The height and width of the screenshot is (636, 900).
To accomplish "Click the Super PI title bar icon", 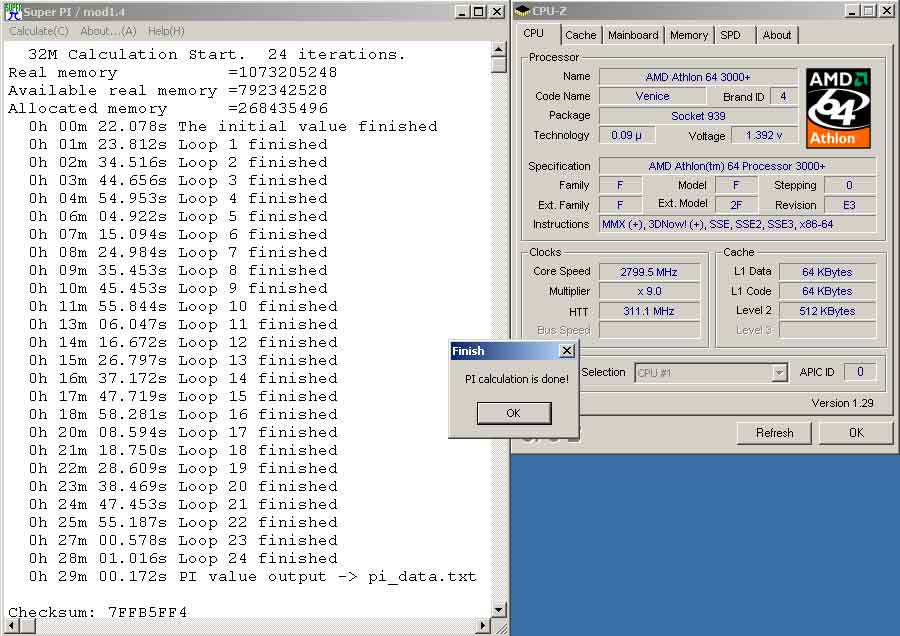I will [x=13, y=11].
